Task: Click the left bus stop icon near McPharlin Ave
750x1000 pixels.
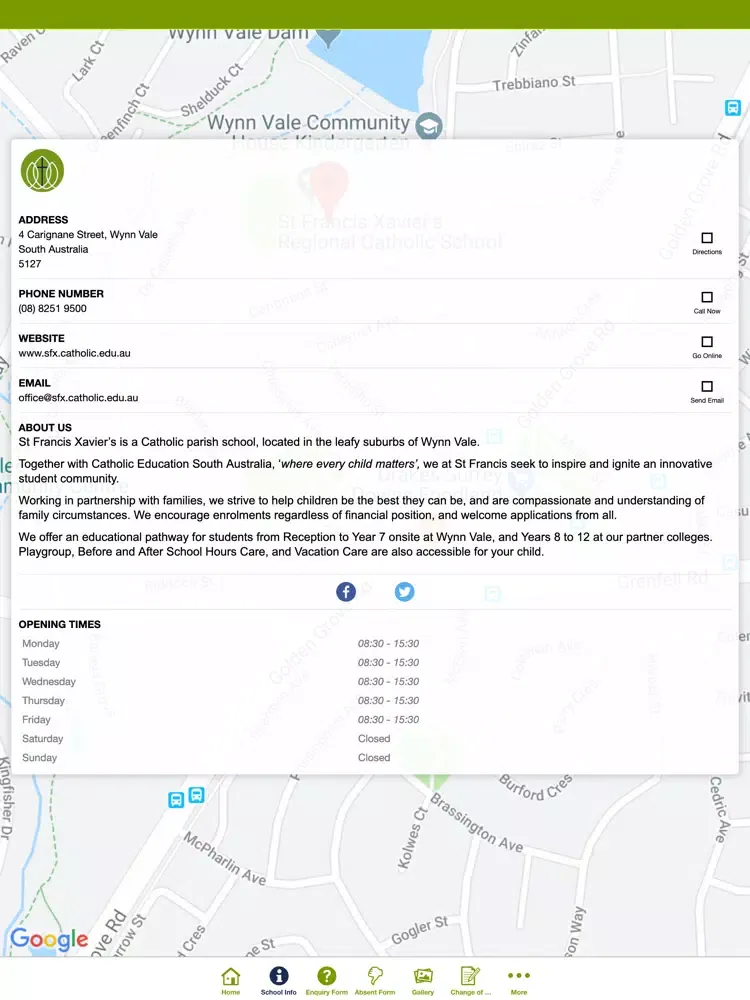Action: [176, 800]
